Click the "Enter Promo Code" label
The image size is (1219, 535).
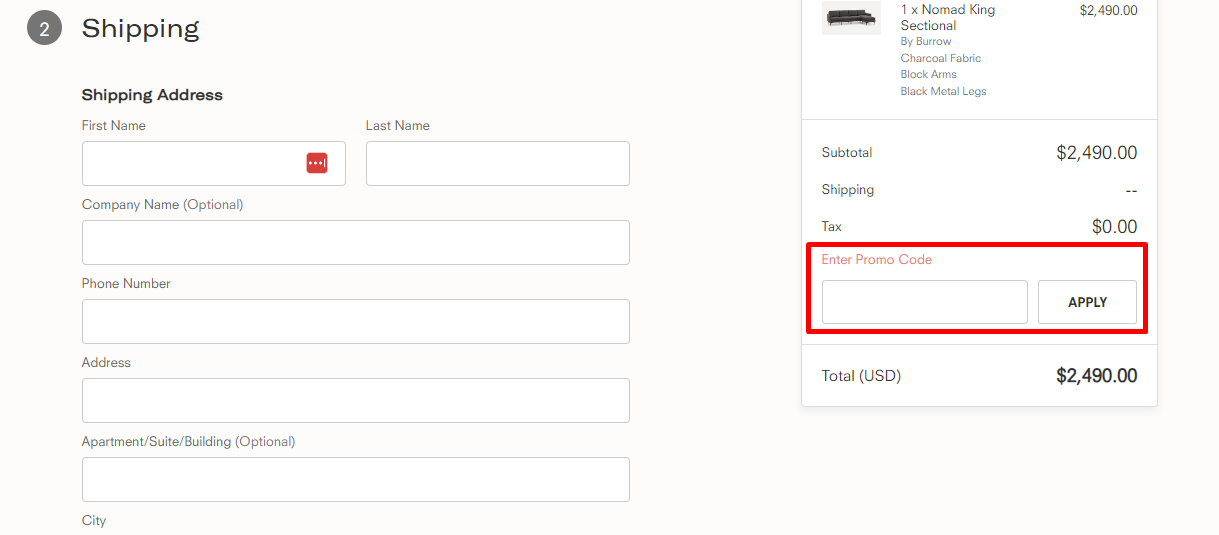click(x=877, y=260)
